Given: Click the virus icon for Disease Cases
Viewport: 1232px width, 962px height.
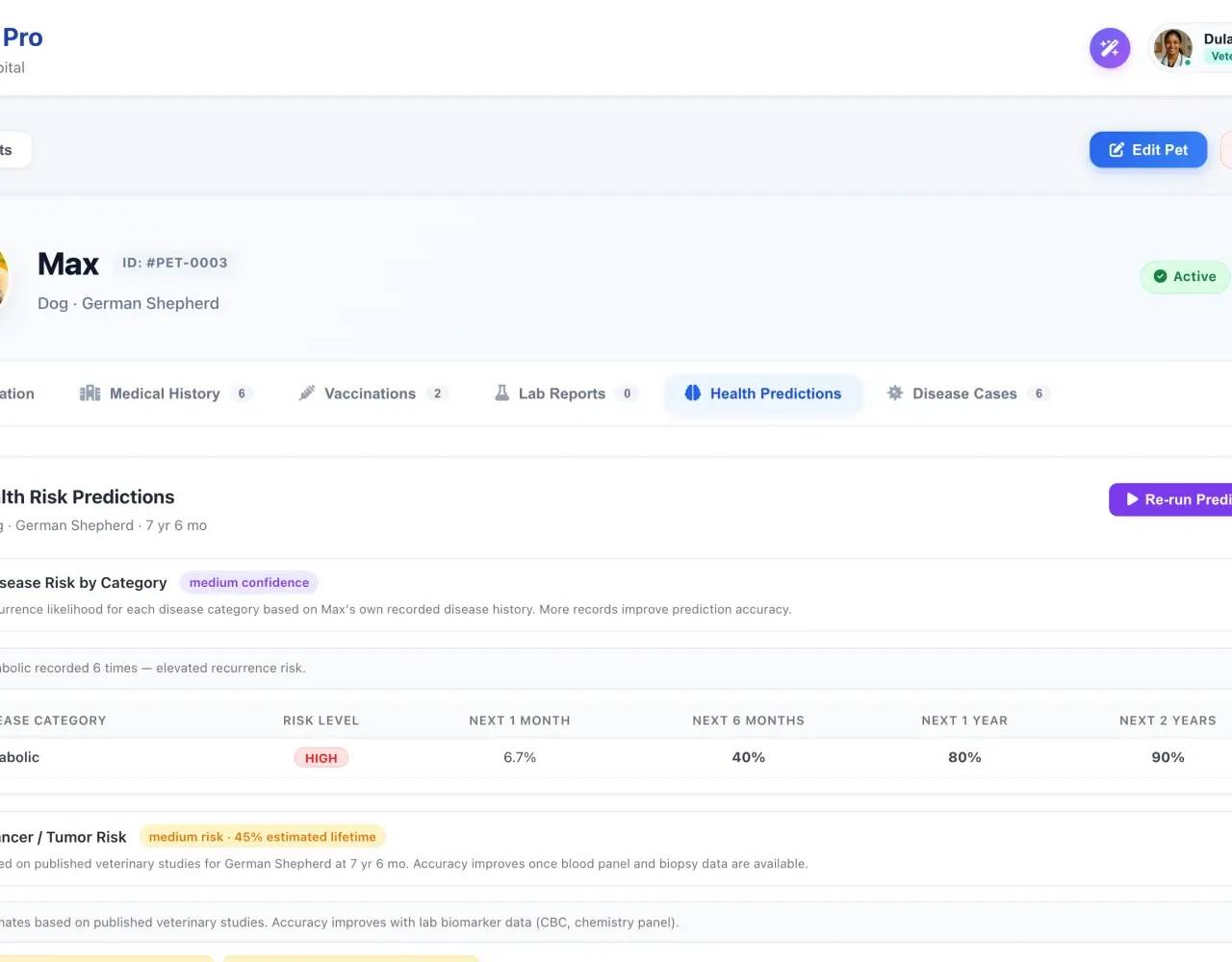Looking at the screenshot, I should [895, 392].
